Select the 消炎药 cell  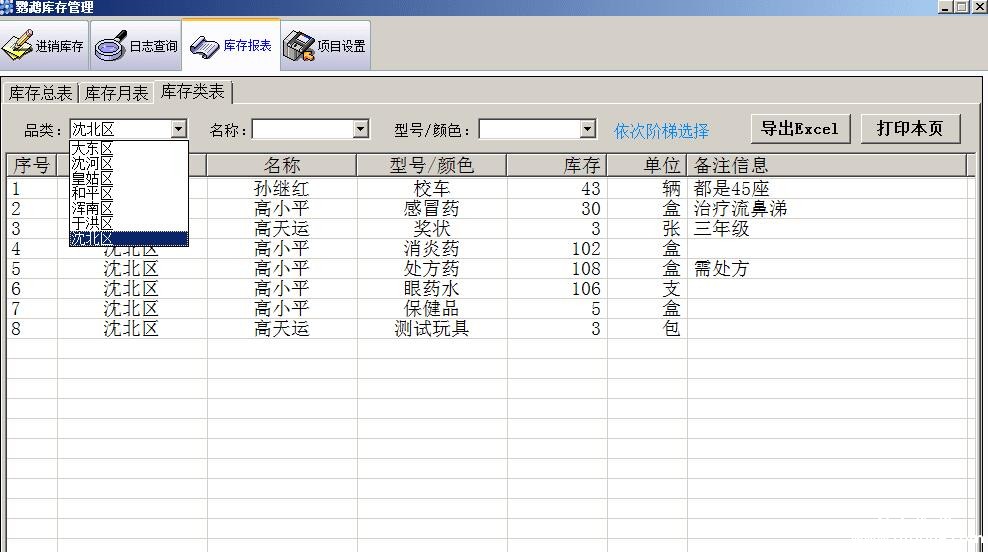click(432, 249)
